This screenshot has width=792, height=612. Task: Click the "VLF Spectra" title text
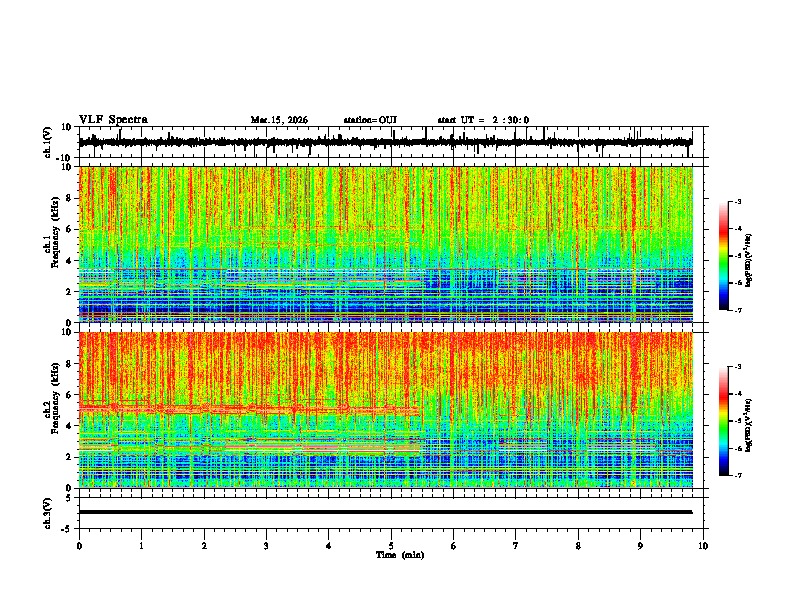pos(113,120)
